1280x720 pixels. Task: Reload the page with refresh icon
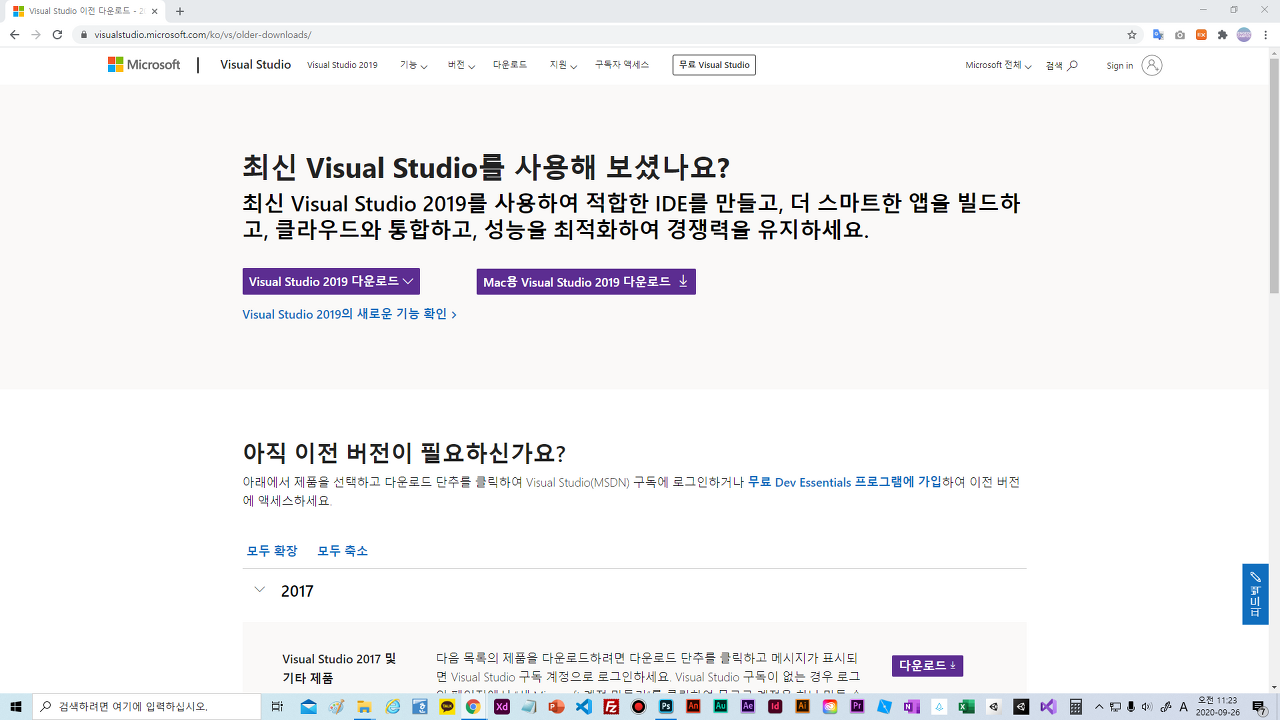pyautogui.click(x=57, y=34)
